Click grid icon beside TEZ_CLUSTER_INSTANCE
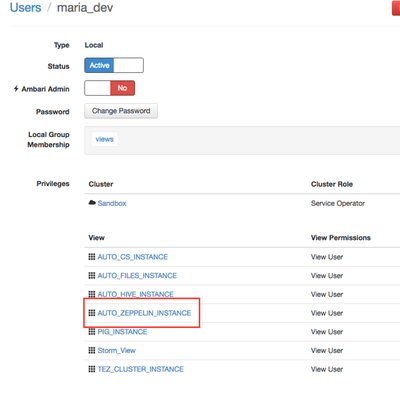The image size is (400, 394). point(92,369)
